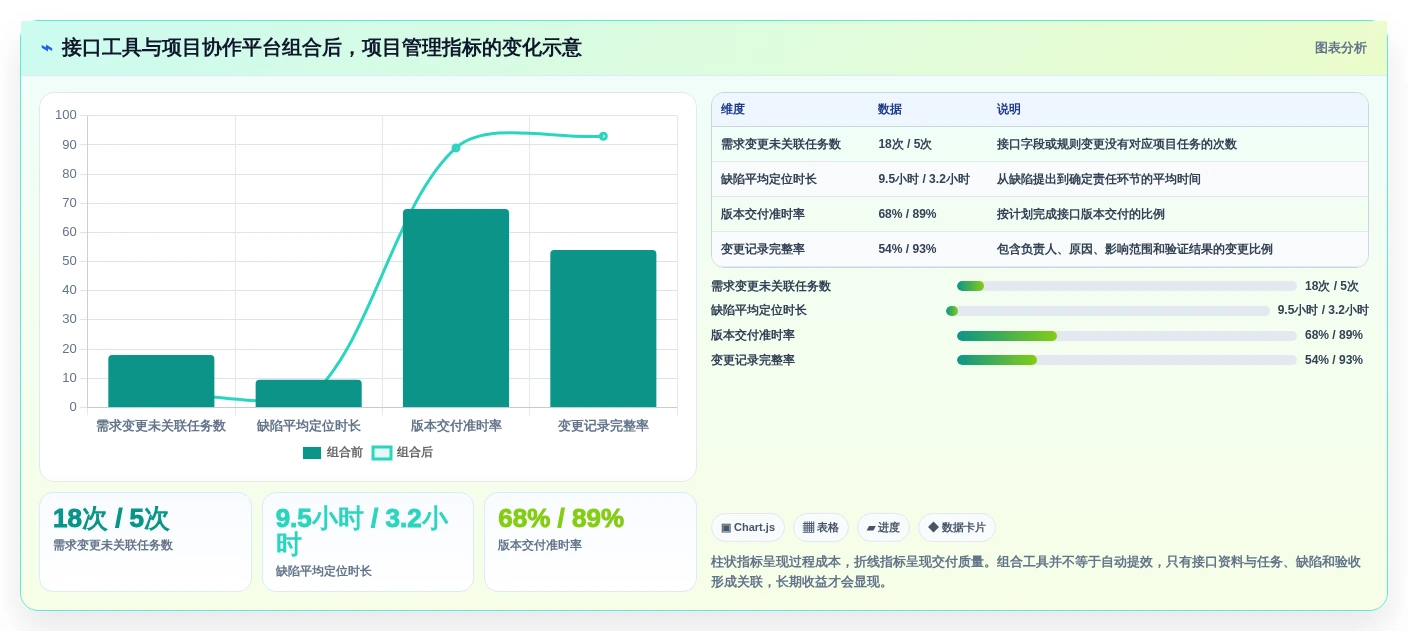Open the 68% / 89% data card

coord(590,542)
